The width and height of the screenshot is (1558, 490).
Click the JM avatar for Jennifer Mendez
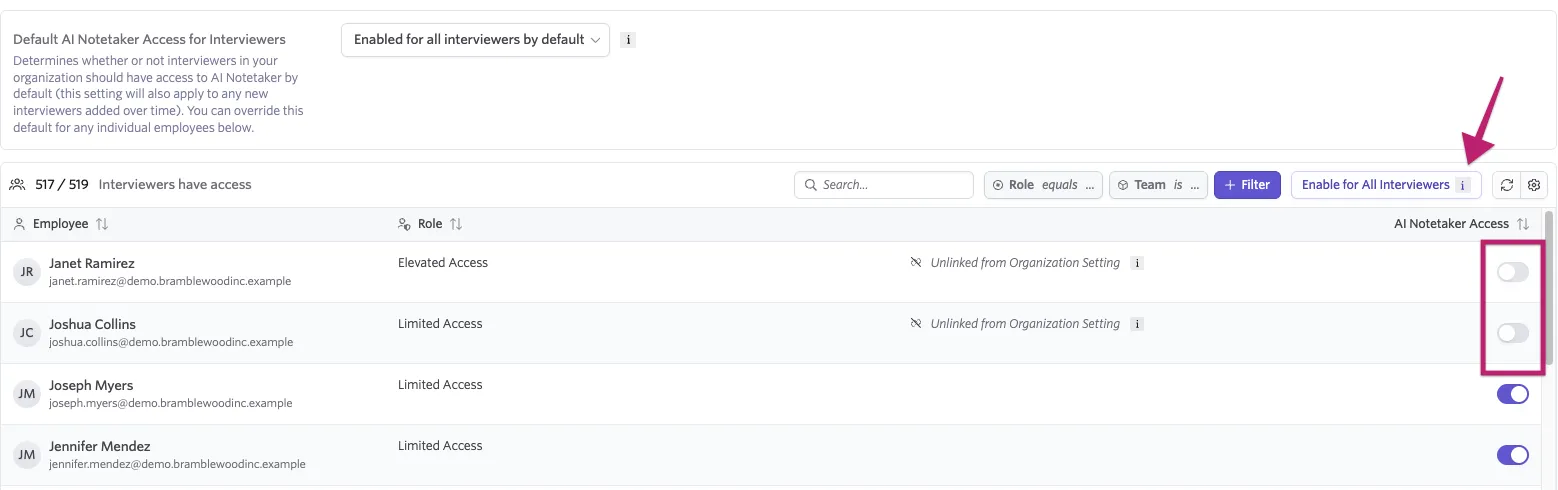[x=27, y=455]
